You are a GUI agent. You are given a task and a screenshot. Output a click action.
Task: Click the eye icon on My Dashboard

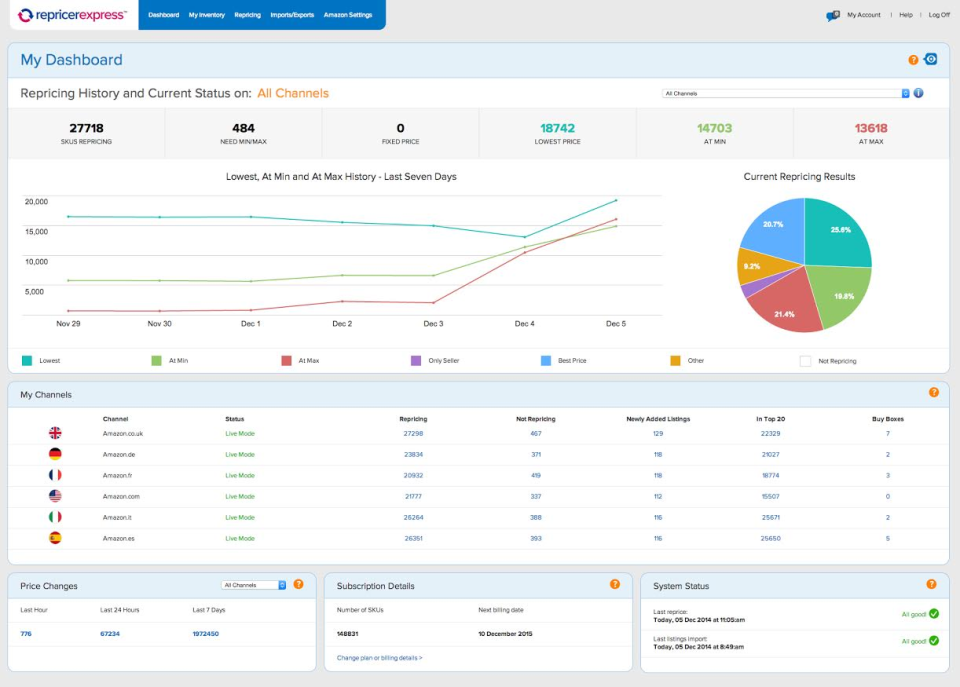tap(930, 60)
